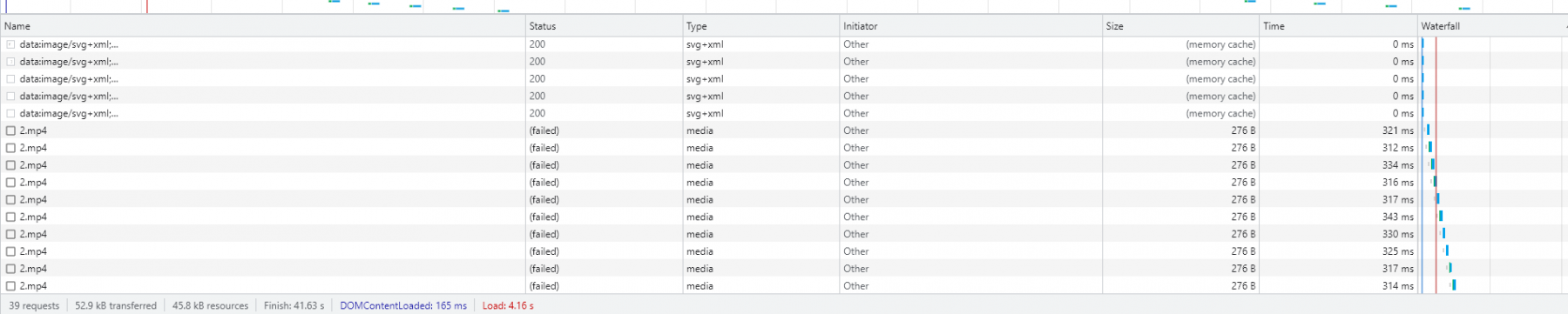Sort requests by the Size column header
1568x314 pixels.
[1180, 26]
